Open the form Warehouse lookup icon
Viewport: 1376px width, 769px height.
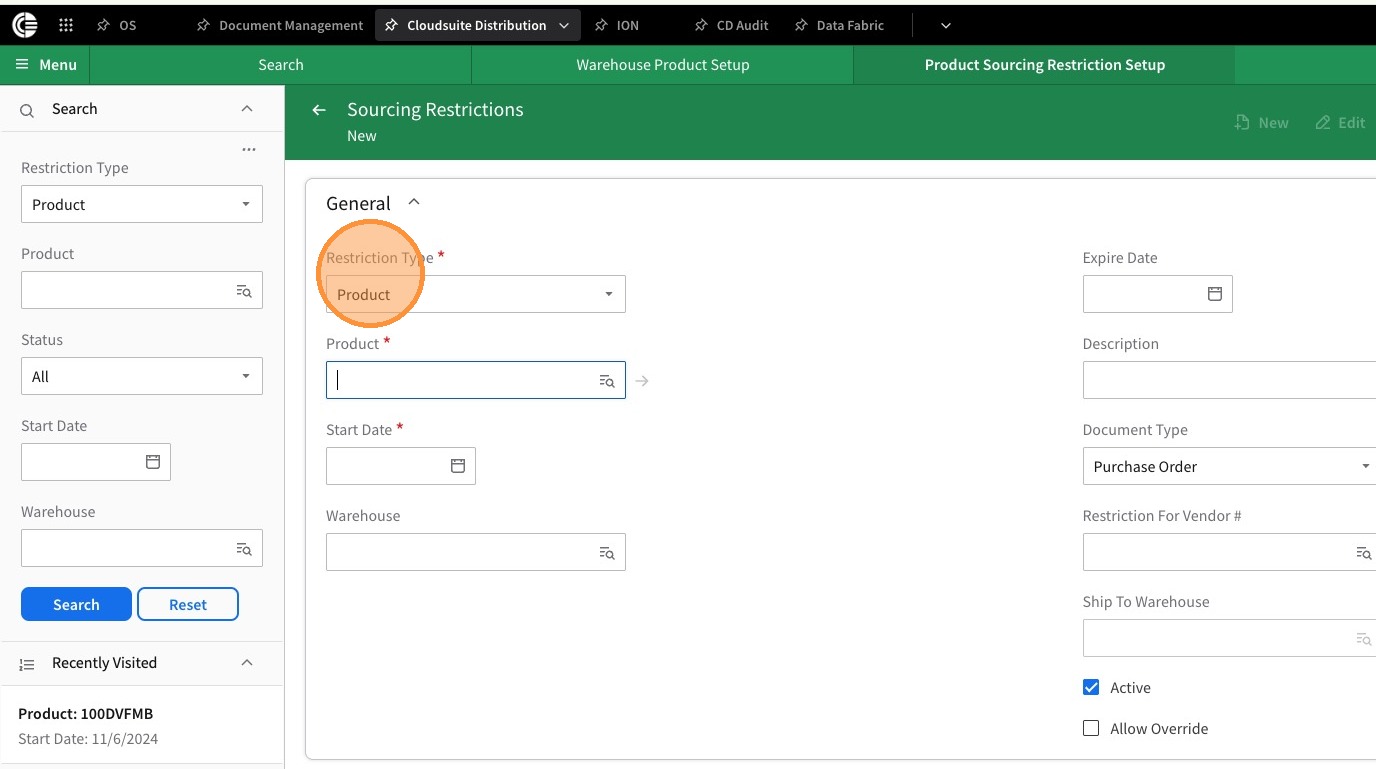tap(607, 553)
